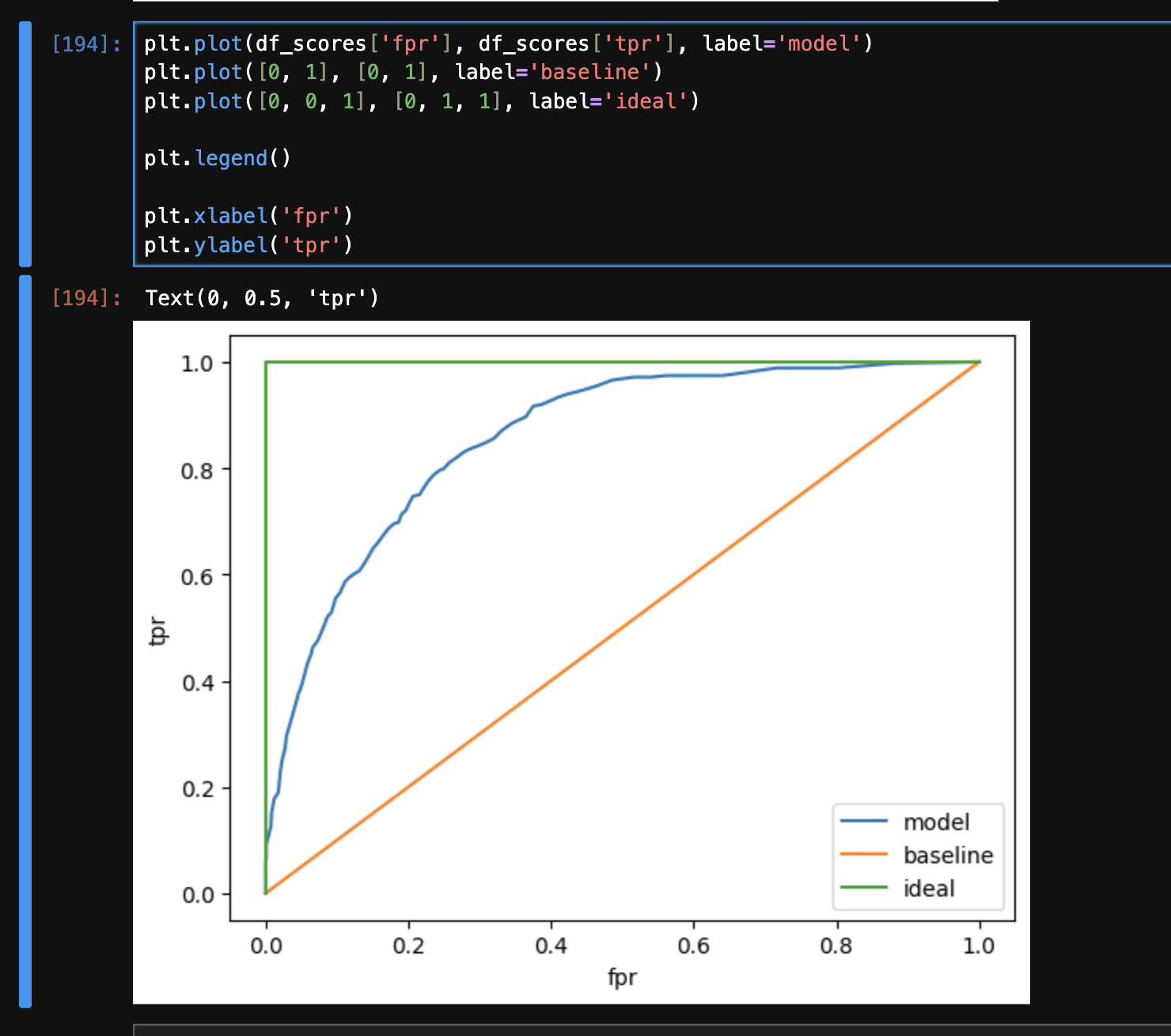The image size is (1171, 1036).
Task: Collapse the code cell using its blue left bar
Action: (25, 144)
